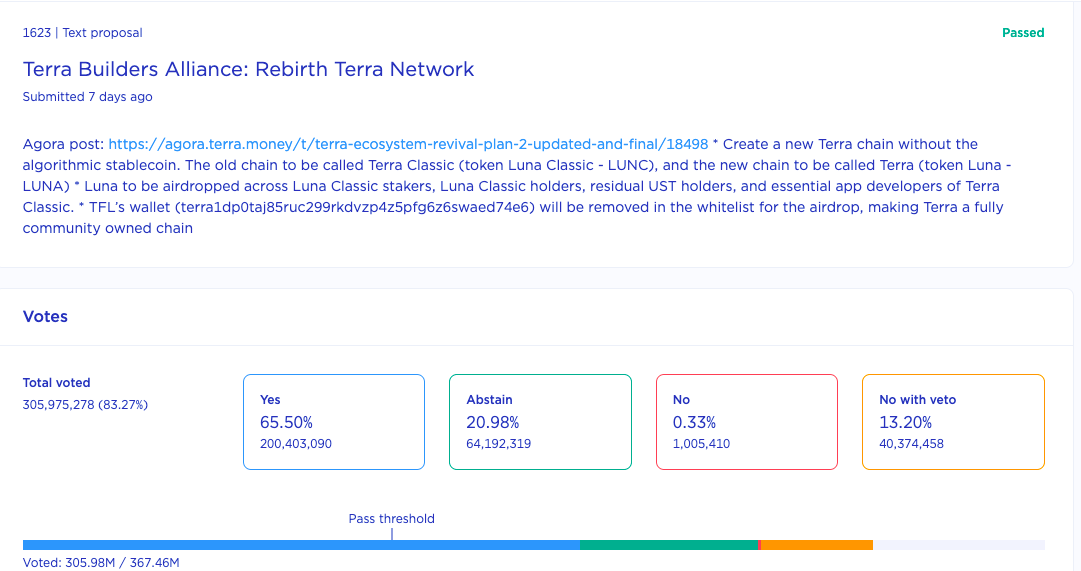
Task: Click the green Passed status label
Action: (1022, 33)
